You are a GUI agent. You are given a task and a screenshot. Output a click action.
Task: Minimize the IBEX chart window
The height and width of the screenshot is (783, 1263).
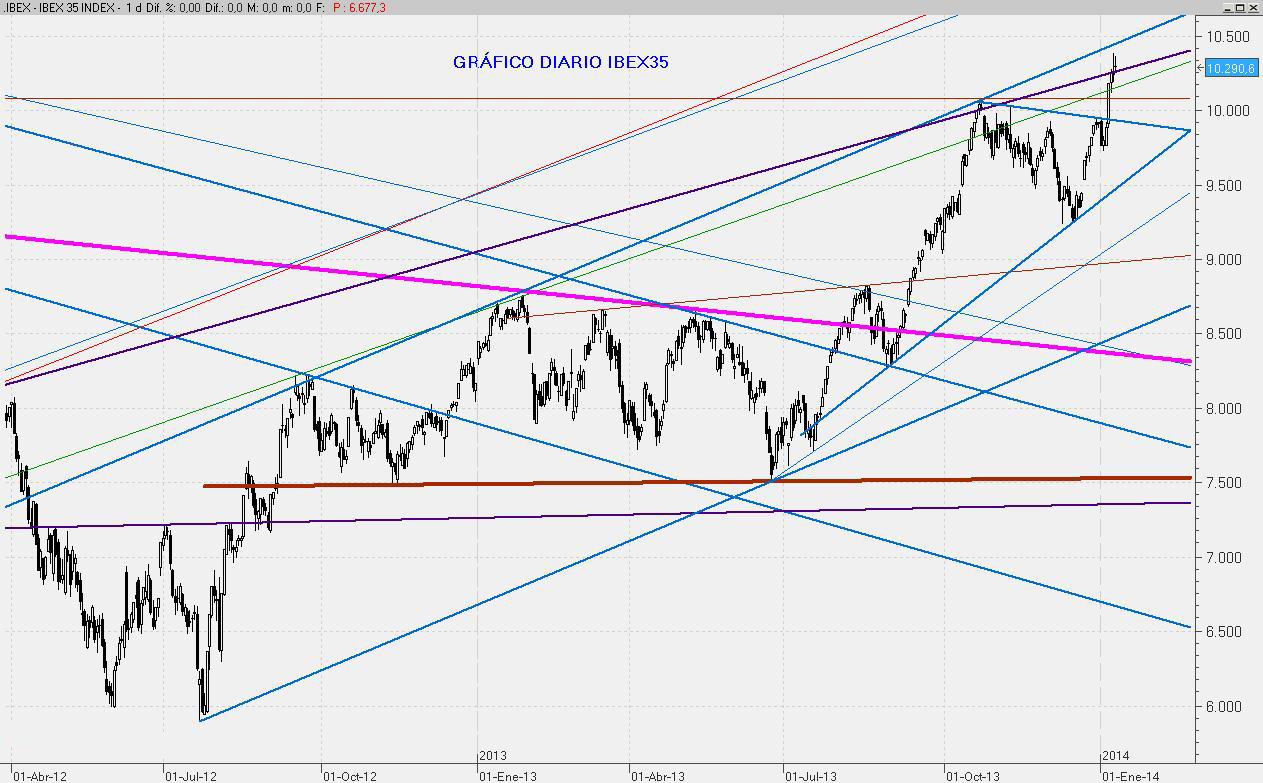point(1226,7)
